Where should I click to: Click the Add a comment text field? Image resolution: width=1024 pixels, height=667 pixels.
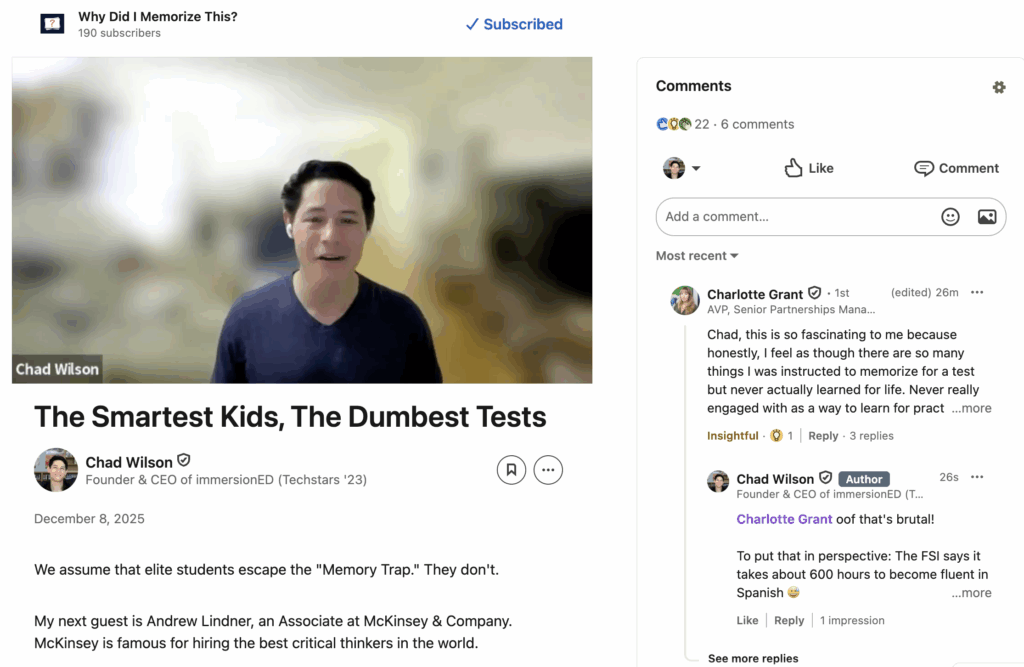pyautogui.click(x=795, y=217)
